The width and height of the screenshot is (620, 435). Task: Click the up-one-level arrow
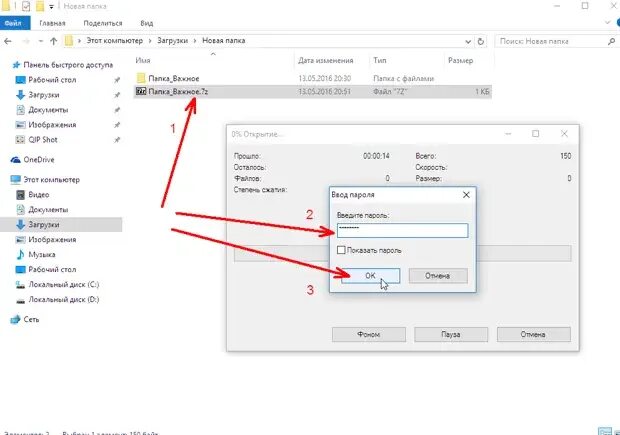[54, 41]
